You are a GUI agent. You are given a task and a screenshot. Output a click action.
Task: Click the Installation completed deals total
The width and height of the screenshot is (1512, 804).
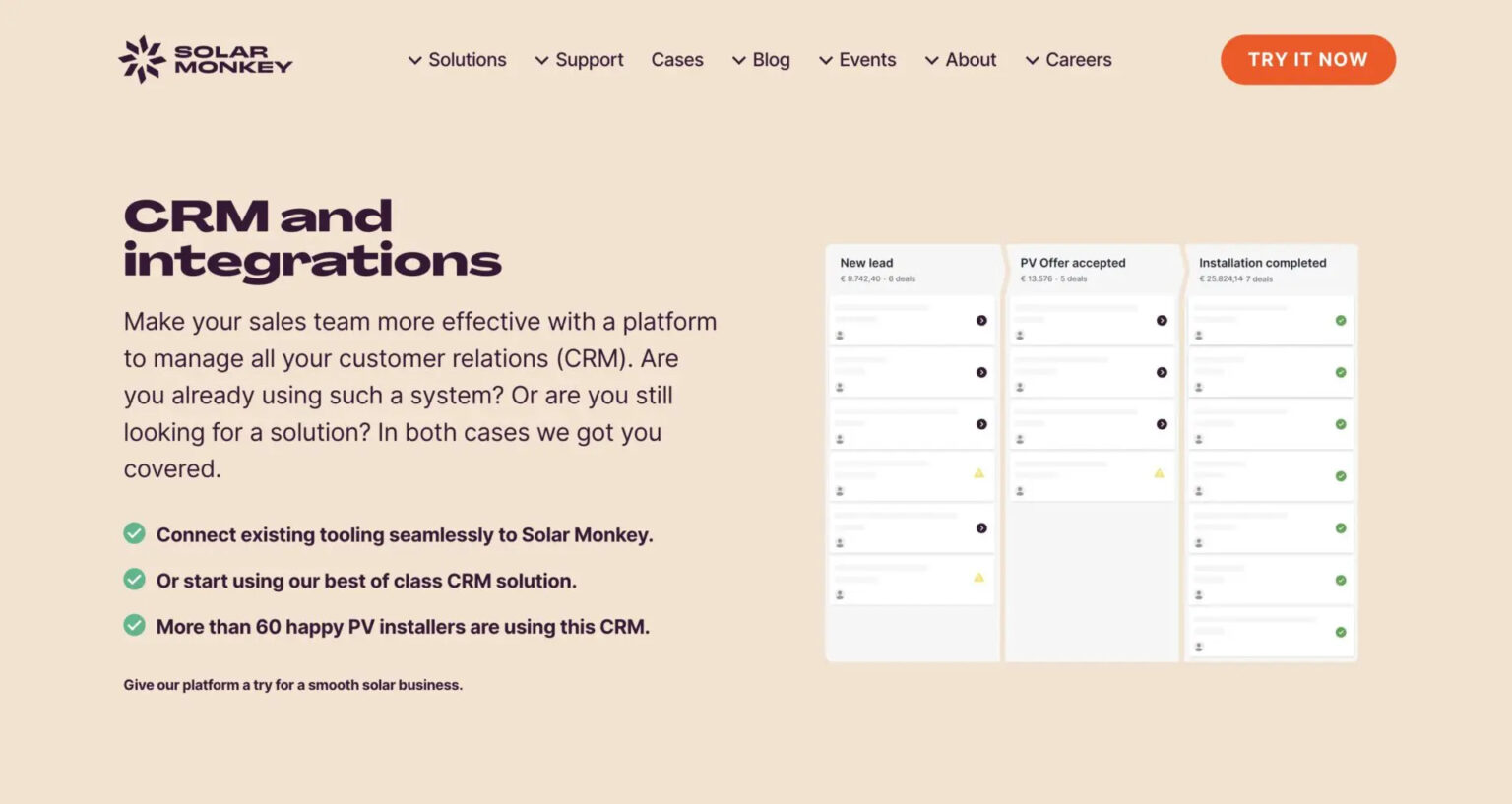click(x=1234, y=278)
